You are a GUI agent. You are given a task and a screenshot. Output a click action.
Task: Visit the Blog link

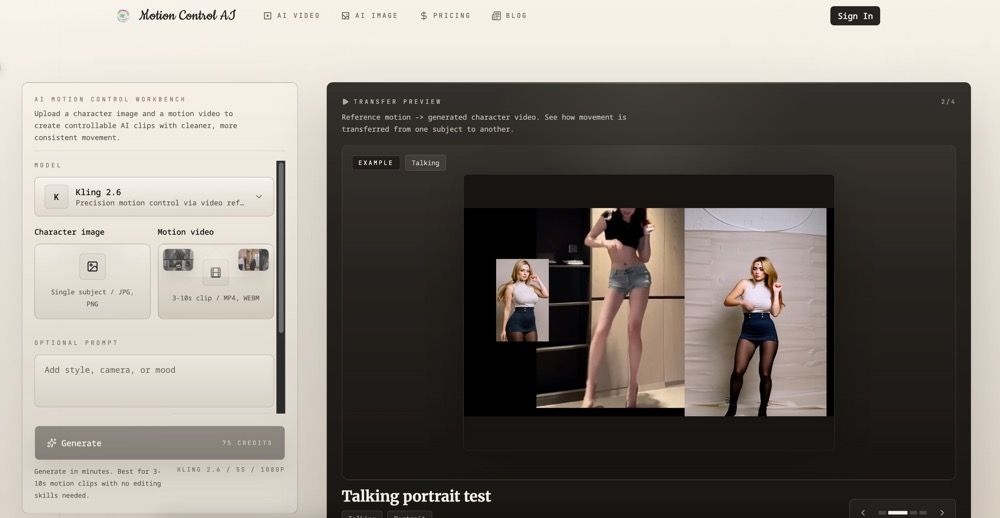point(509,16)
